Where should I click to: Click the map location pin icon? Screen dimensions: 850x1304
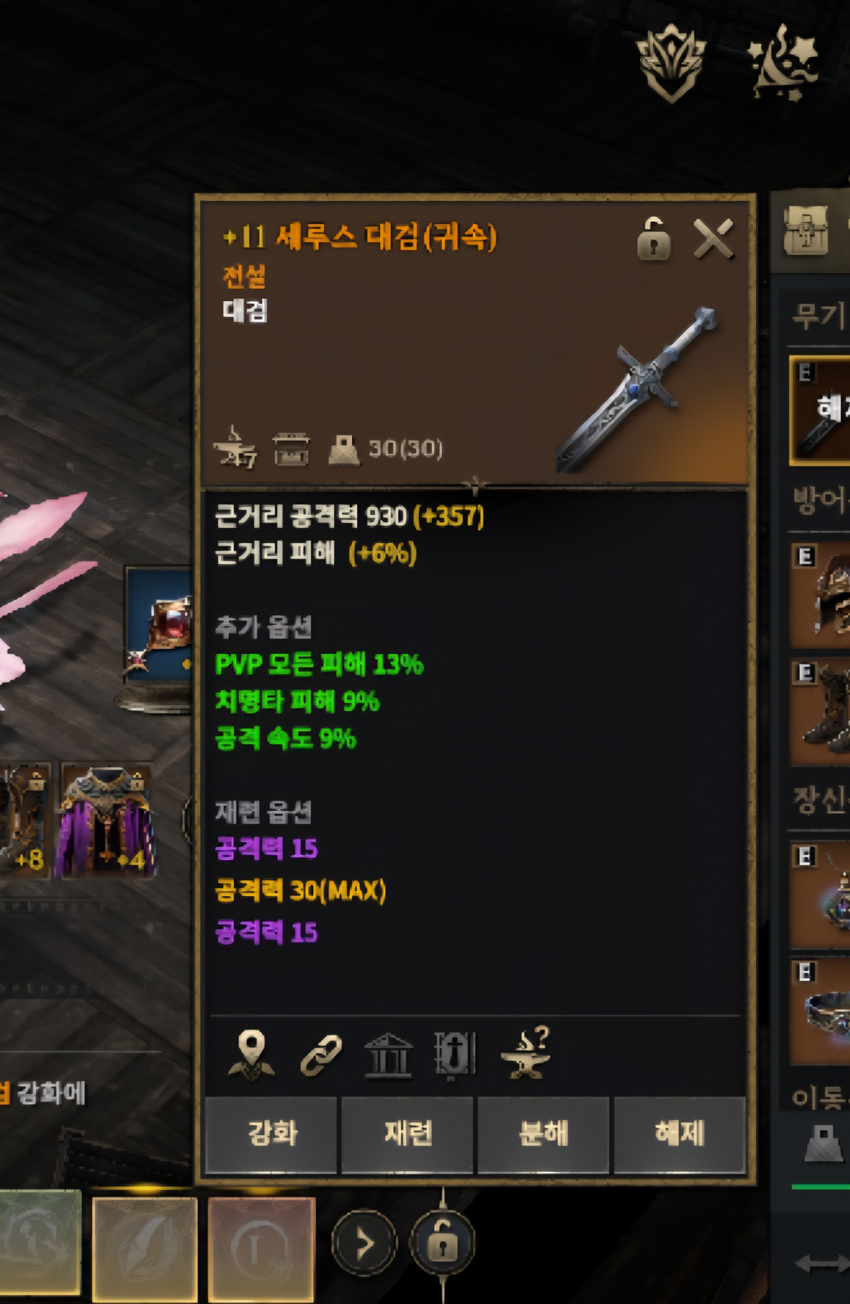pyautogui.click(x=251, y=1054)
